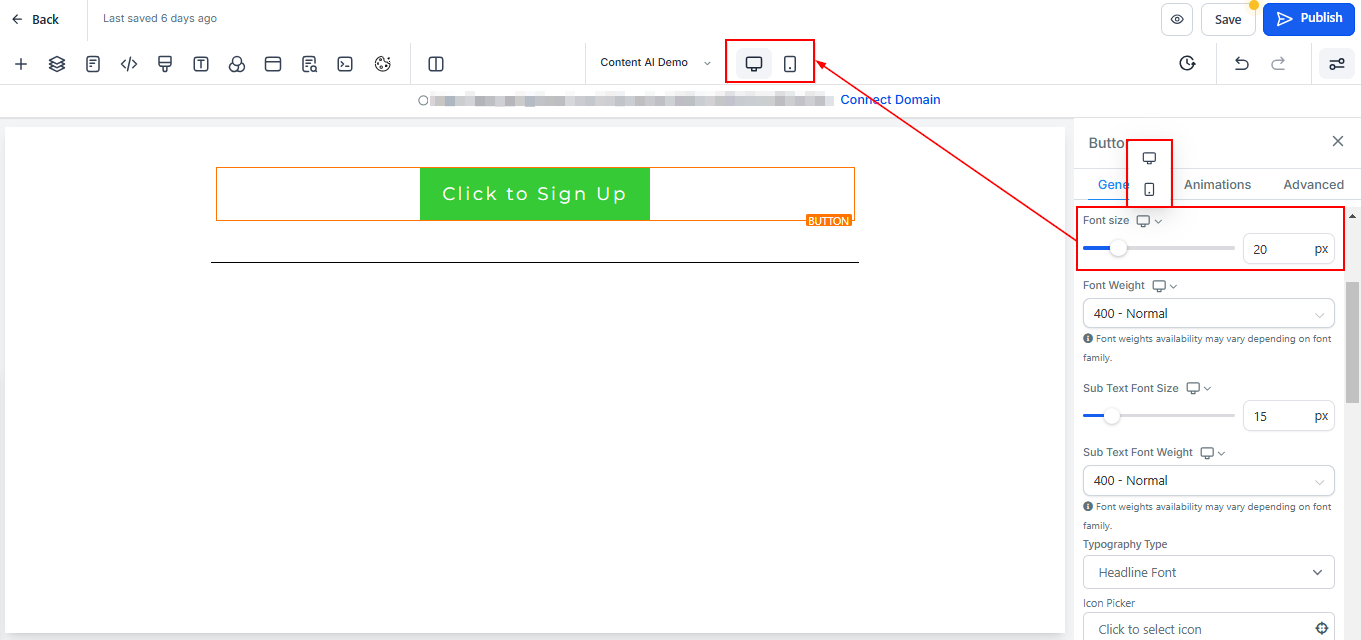Screen dimensions: 1361x640
Task: Click the undo arrow icon
Action: click(x=1242, y=64)
